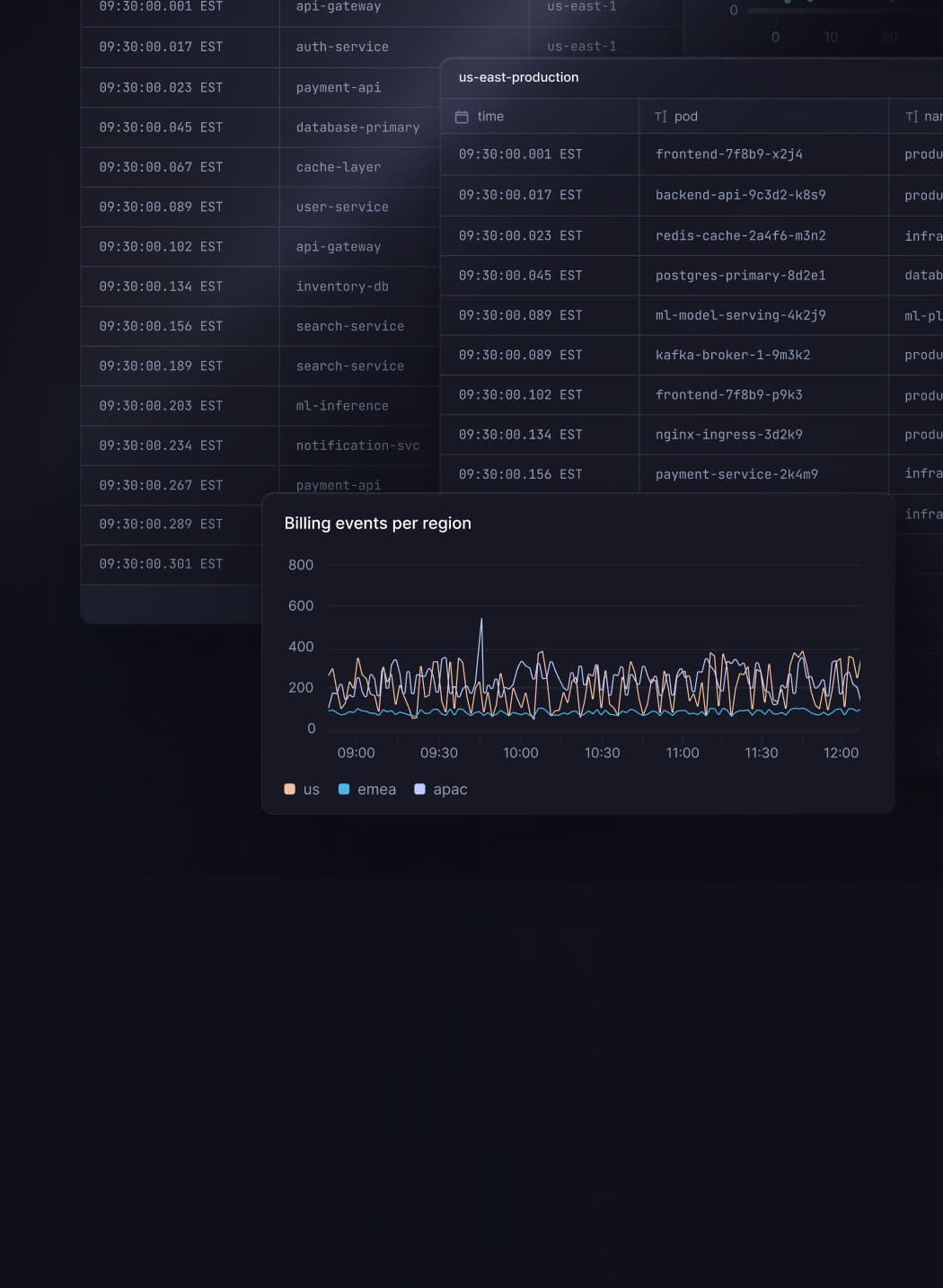The image size is (943, 1288).
Task: Click the Billing events per region title
Action: pos(377,524)
